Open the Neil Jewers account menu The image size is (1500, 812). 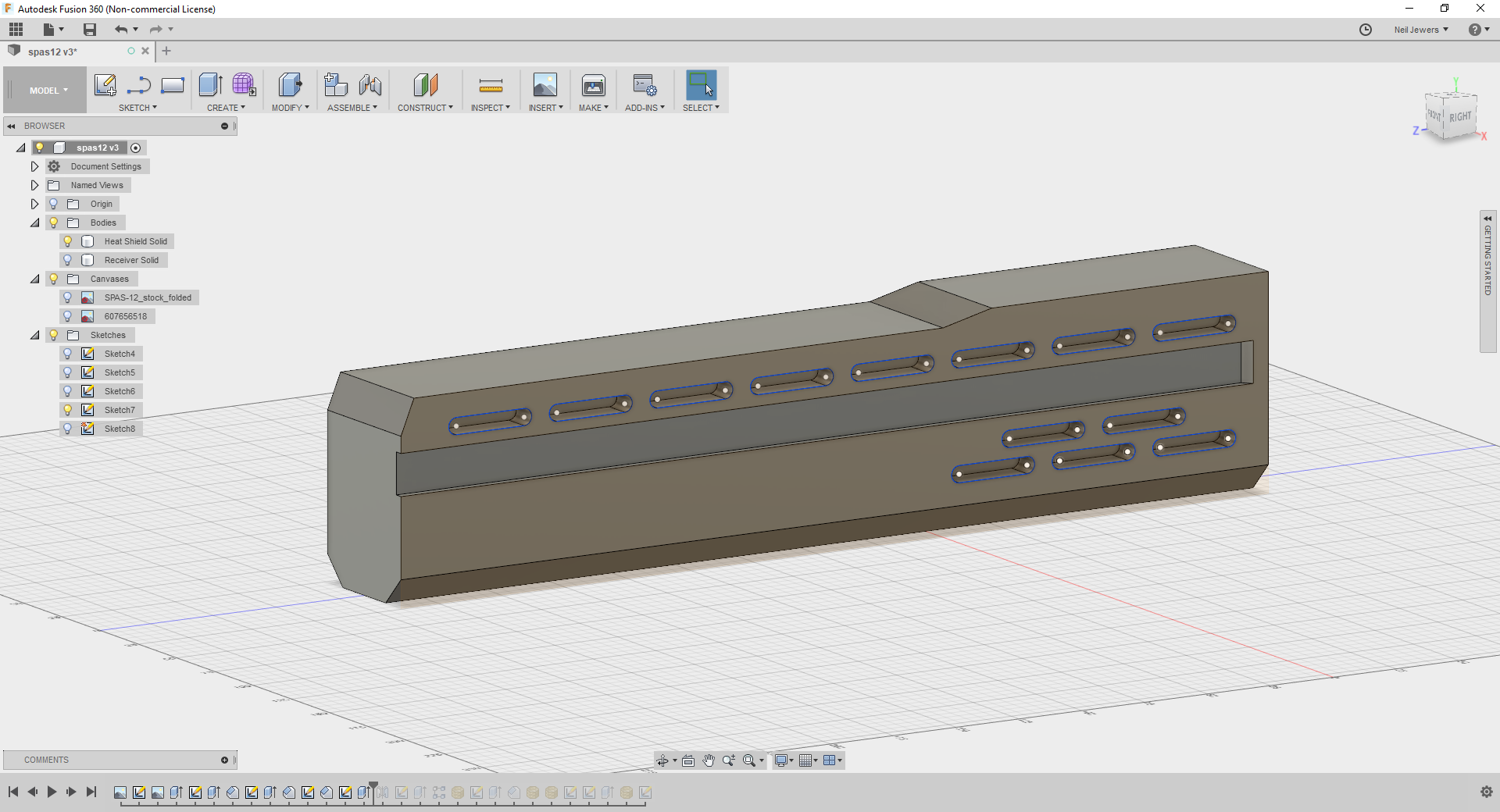click(1421, 30)
